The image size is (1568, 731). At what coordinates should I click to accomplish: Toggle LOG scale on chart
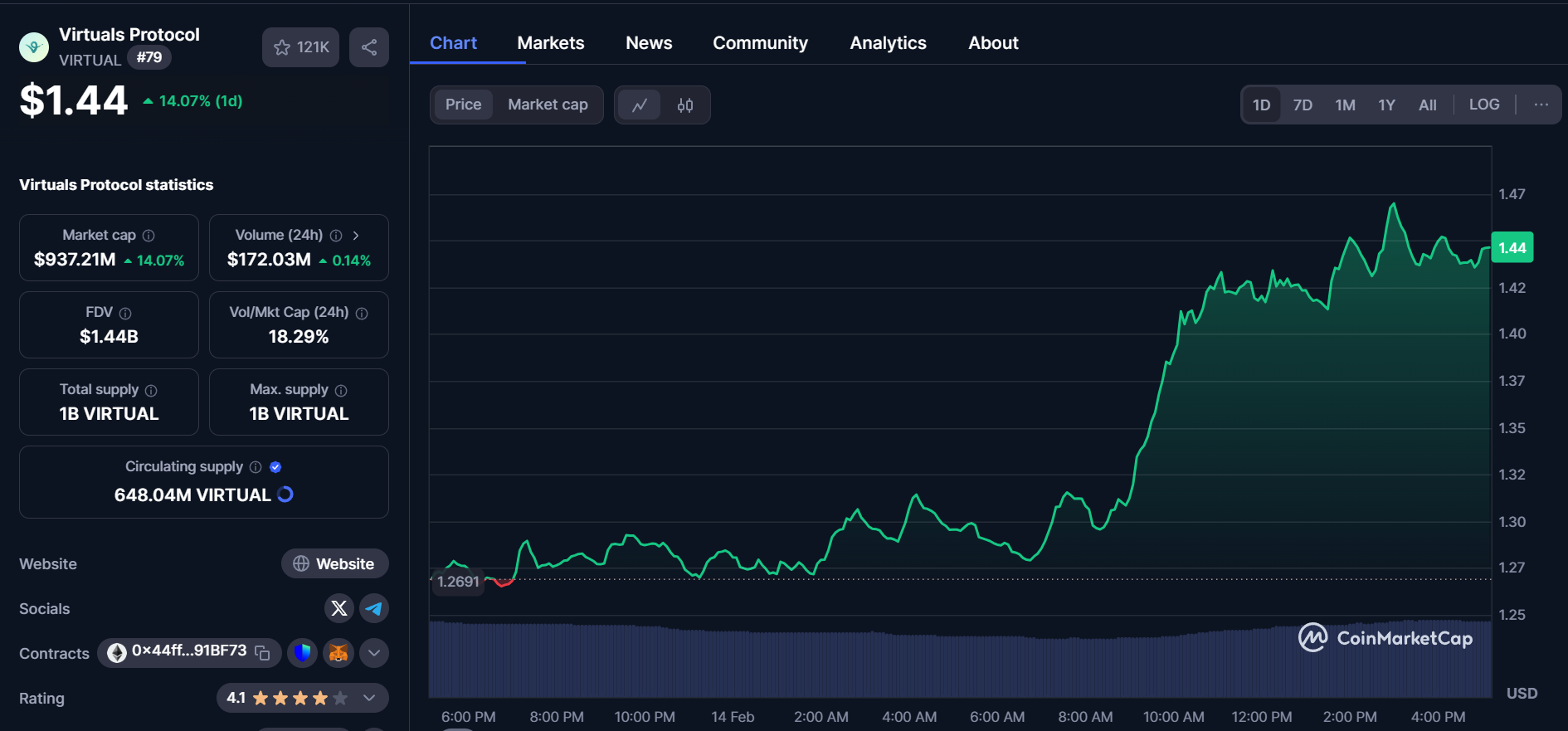tap(1484, 105)
